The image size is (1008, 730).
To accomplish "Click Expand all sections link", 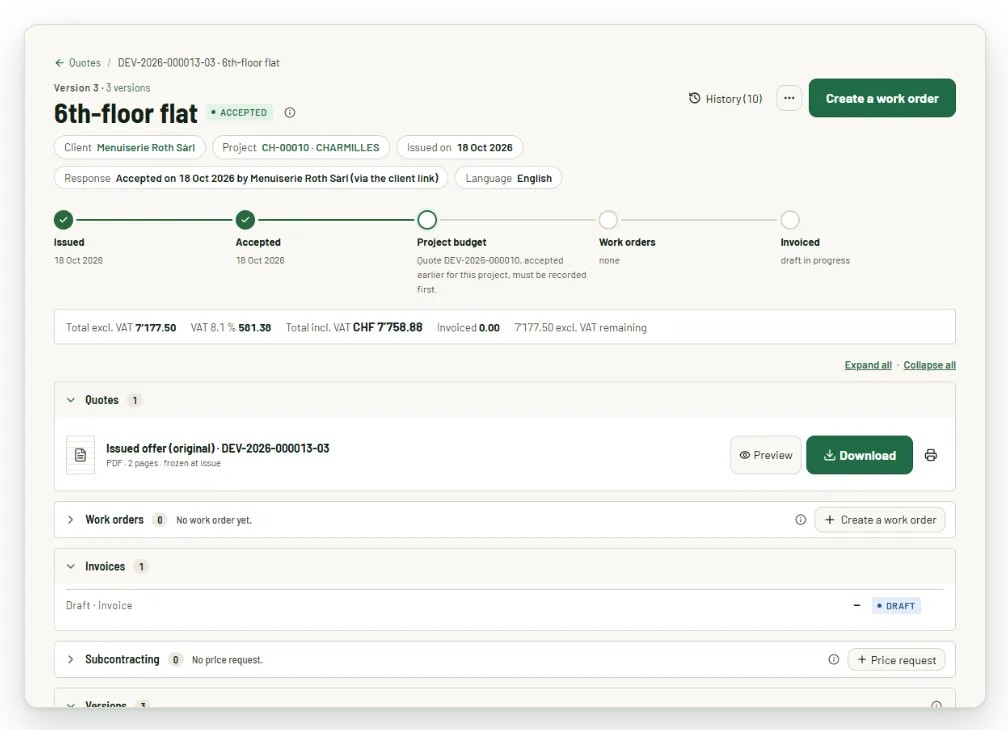I will click(868, 365).
